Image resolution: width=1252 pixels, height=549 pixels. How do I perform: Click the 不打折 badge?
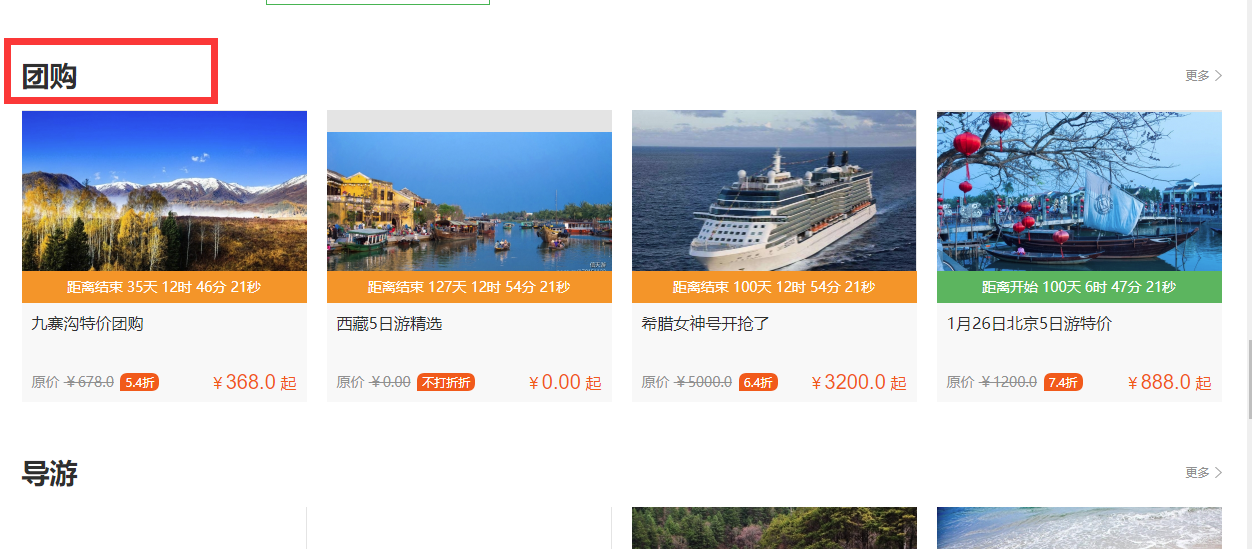[x=445, y=382]
